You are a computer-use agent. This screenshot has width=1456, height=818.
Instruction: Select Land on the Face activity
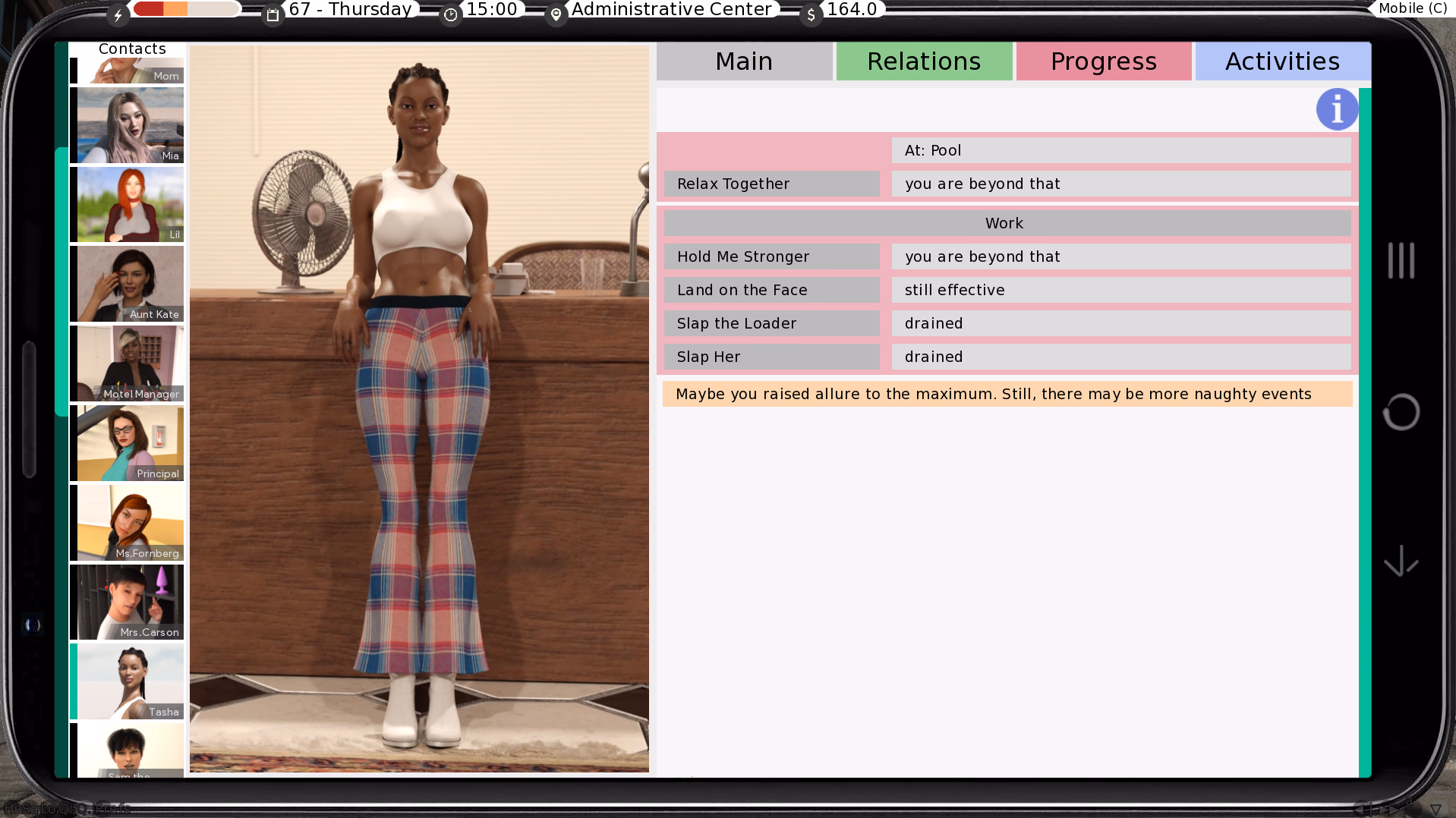pyautogui.click(x=772, y=290)
